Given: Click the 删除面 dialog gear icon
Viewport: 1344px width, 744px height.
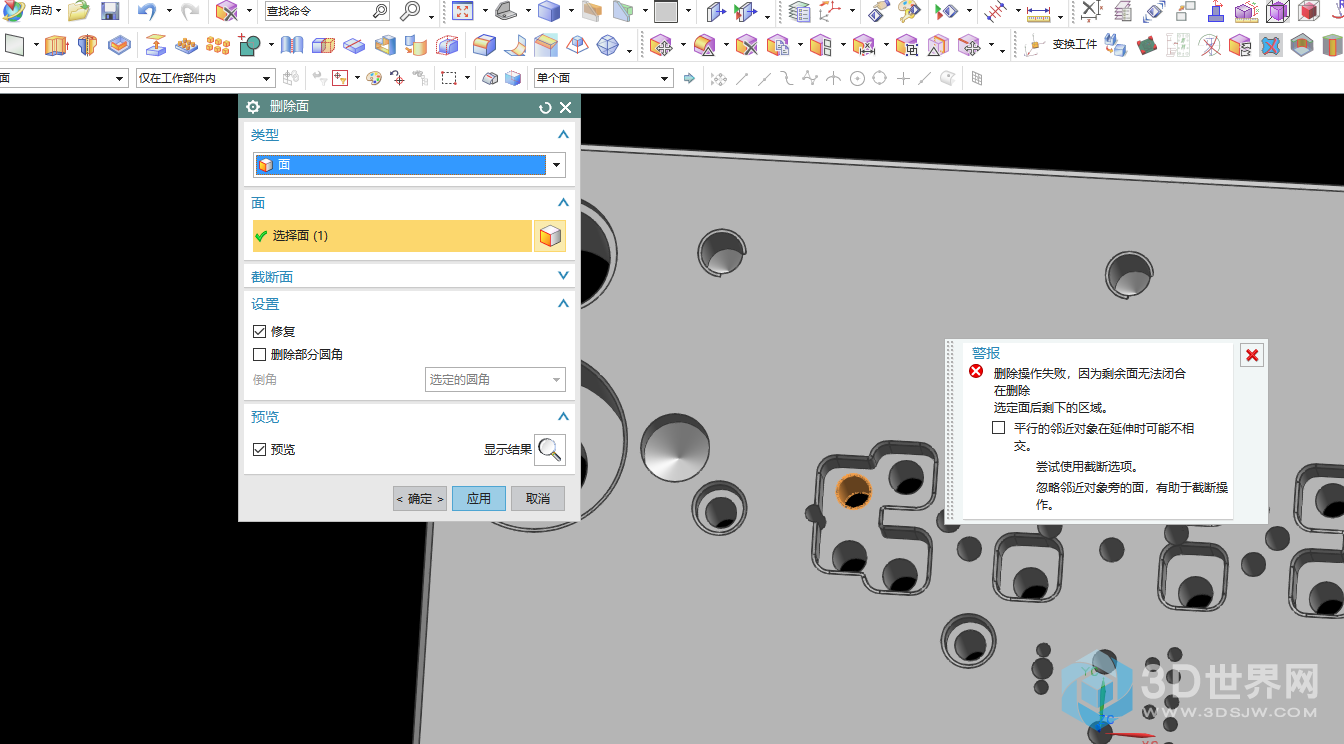Looking at the screenshot, I should point(253,108).
